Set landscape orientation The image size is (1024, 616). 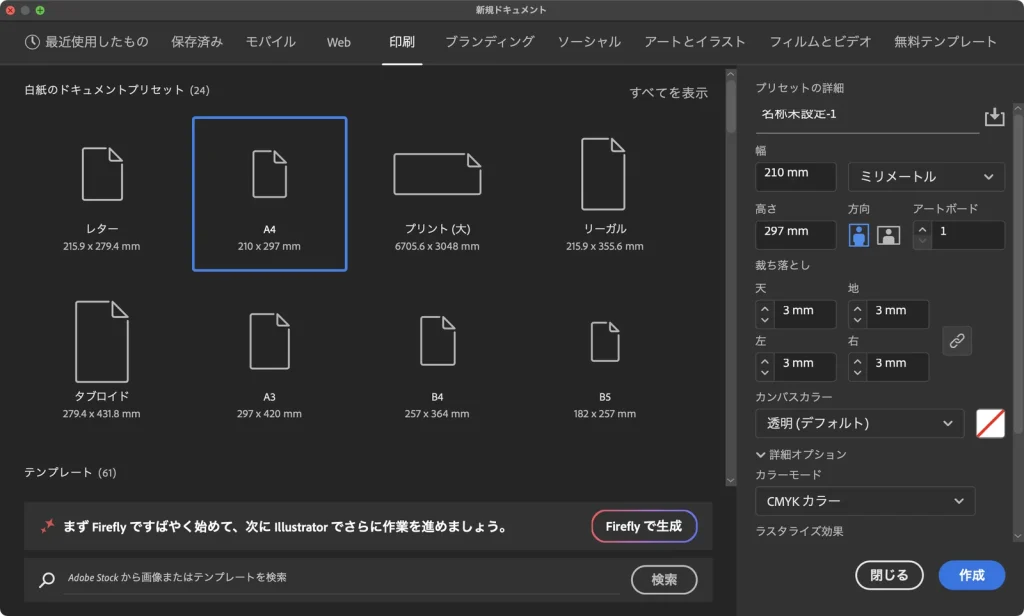888,235
